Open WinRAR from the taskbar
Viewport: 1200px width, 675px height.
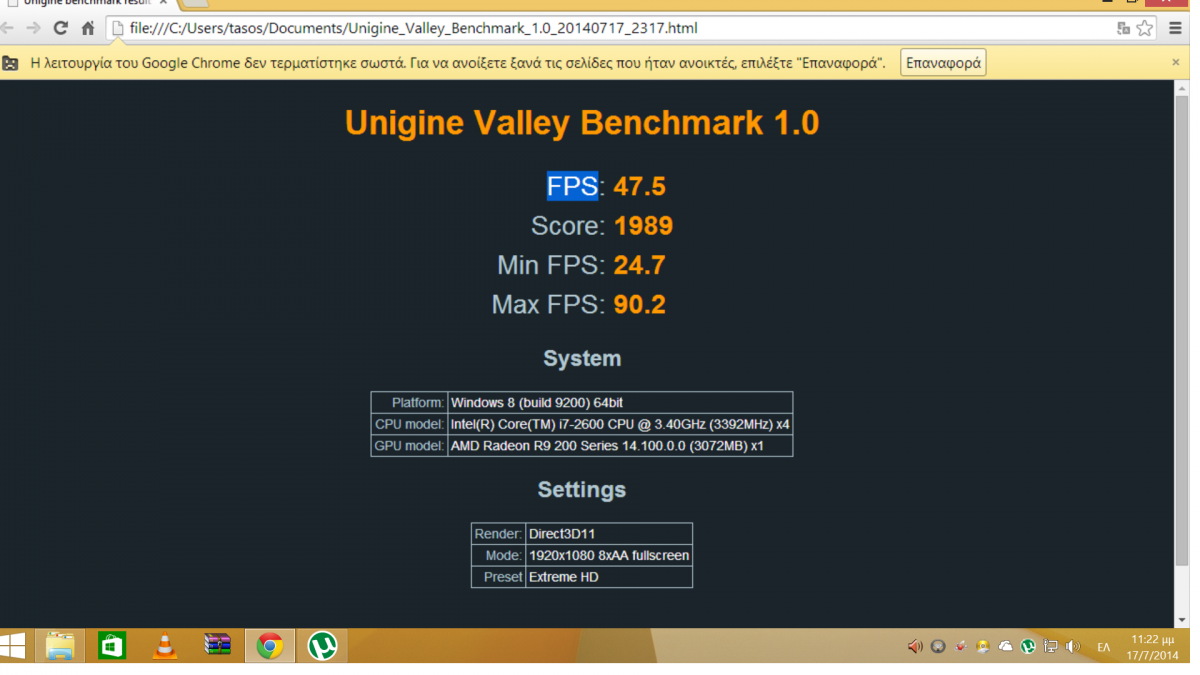pyautogui.click(x=217, y=646)
